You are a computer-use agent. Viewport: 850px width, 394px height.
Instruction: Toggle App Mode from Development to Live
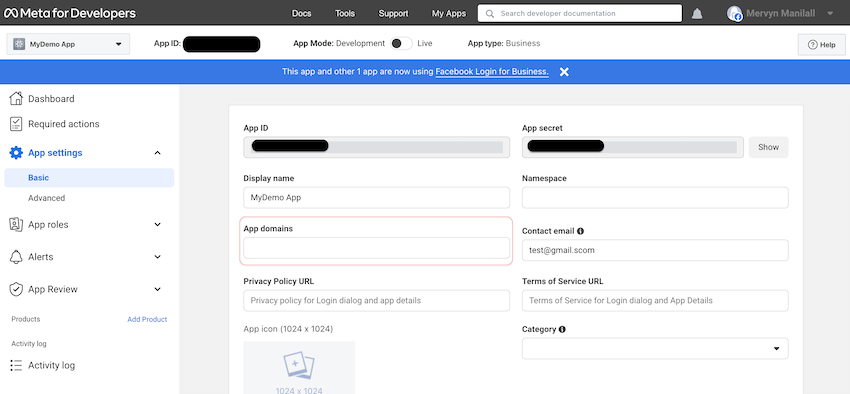401,43
